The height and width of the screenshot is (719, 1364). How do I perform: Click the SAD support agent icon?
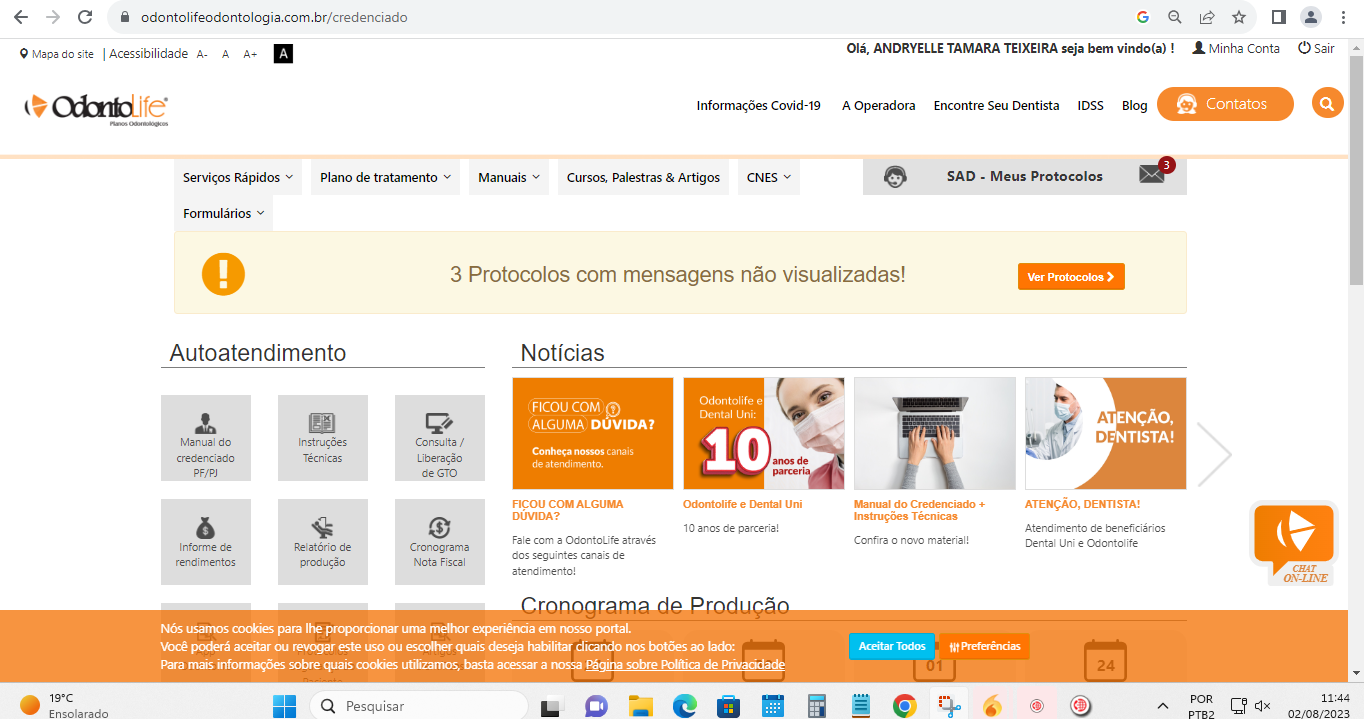click(x=895, y=177)
